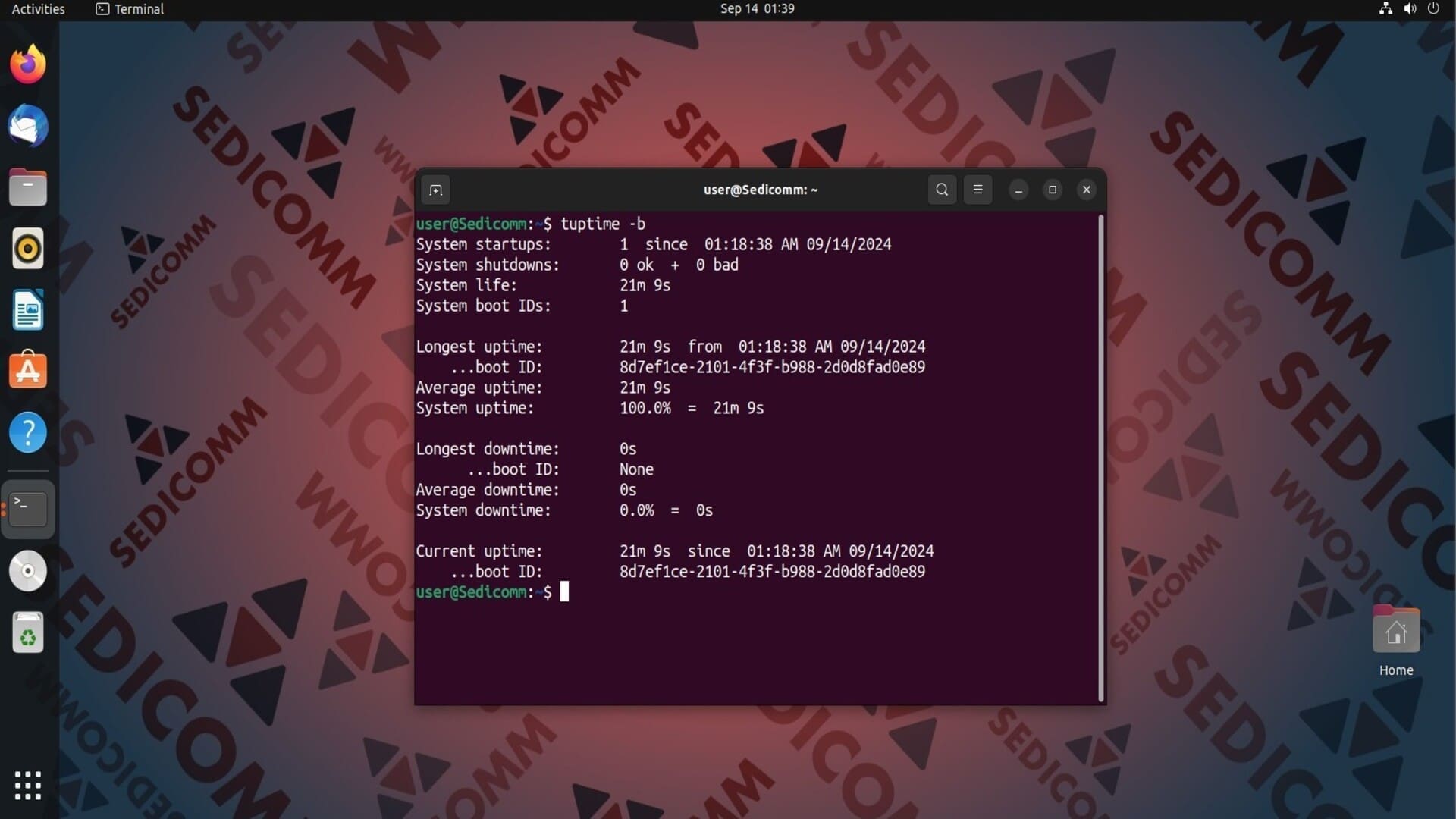Open the Help application
The height and width of the screenshot is (819, 1456).
pos(28,433)
